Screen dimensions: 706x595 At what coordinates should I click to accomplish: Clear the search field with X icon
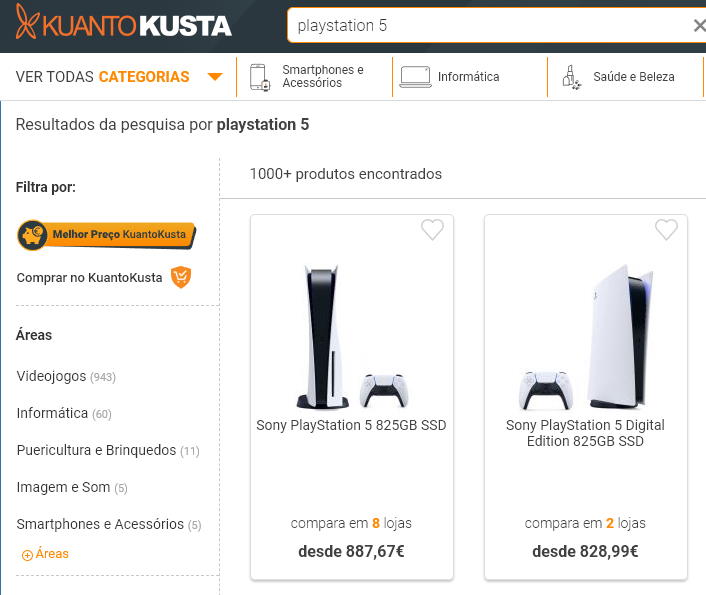click(699, 26)
